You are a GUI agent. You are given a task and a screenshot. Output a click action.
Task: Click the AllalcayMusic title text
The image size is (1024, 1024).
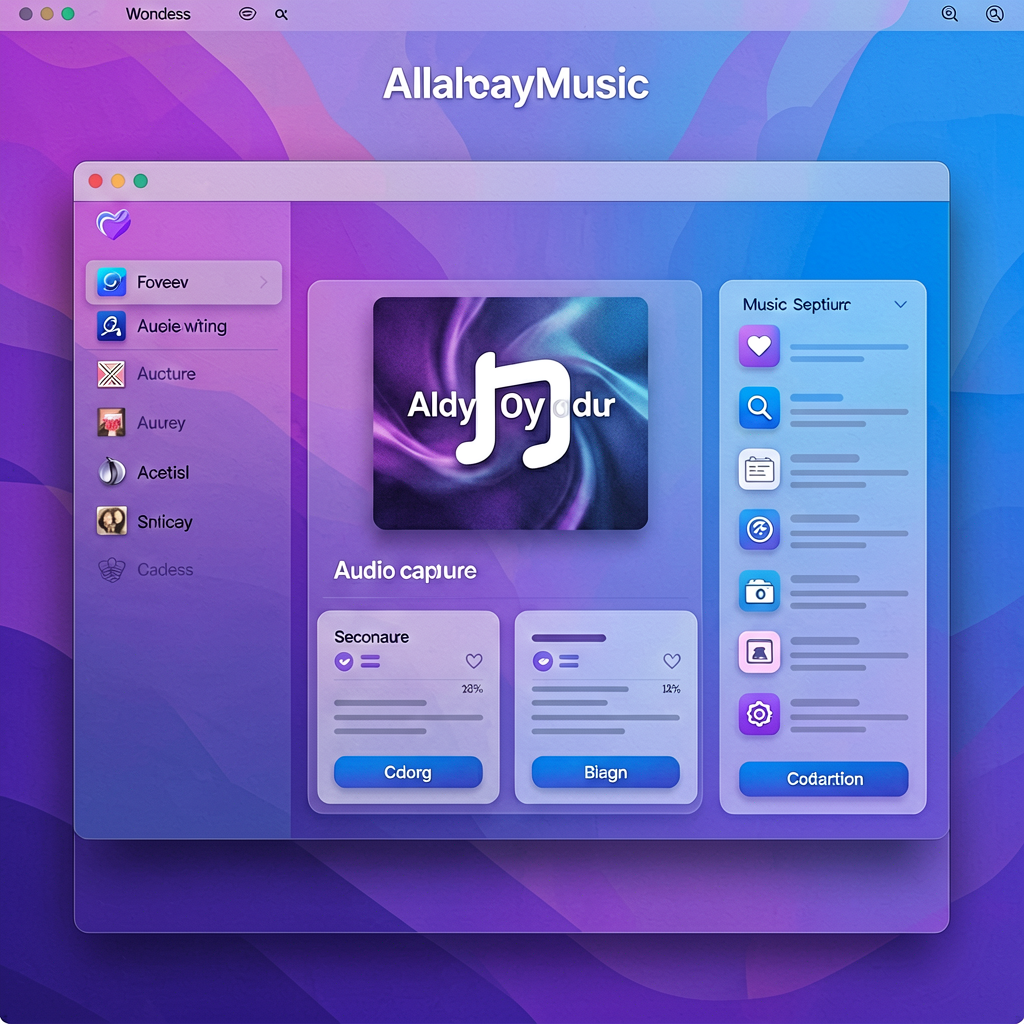pyautogui.click(x=516, y=85)
